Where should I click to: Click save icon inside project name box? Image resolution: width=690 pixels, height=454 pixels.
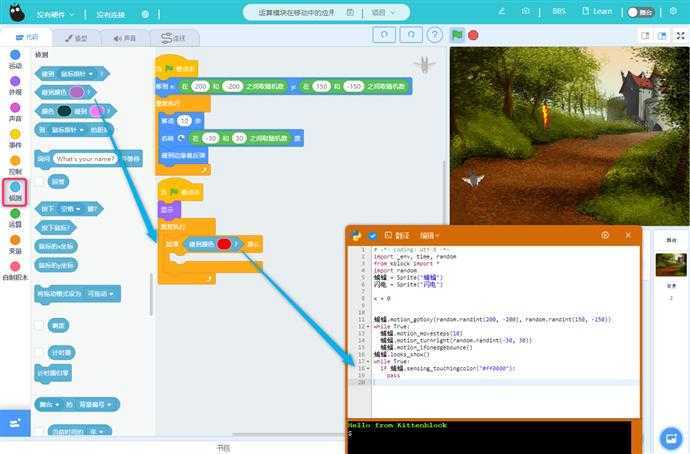(350, 12)
